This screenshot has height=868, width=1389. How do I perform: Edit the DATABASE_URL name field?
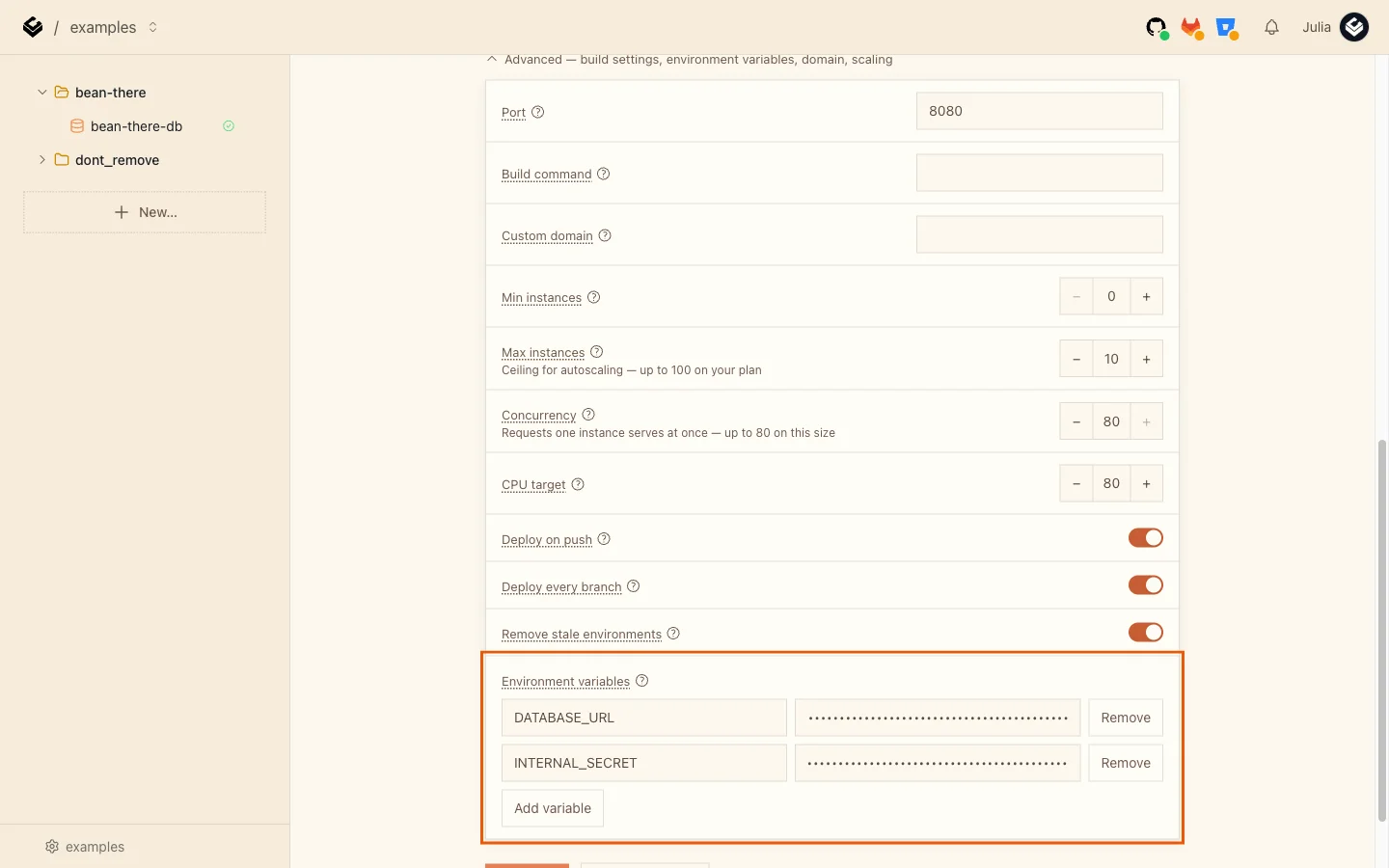point(644,718)
